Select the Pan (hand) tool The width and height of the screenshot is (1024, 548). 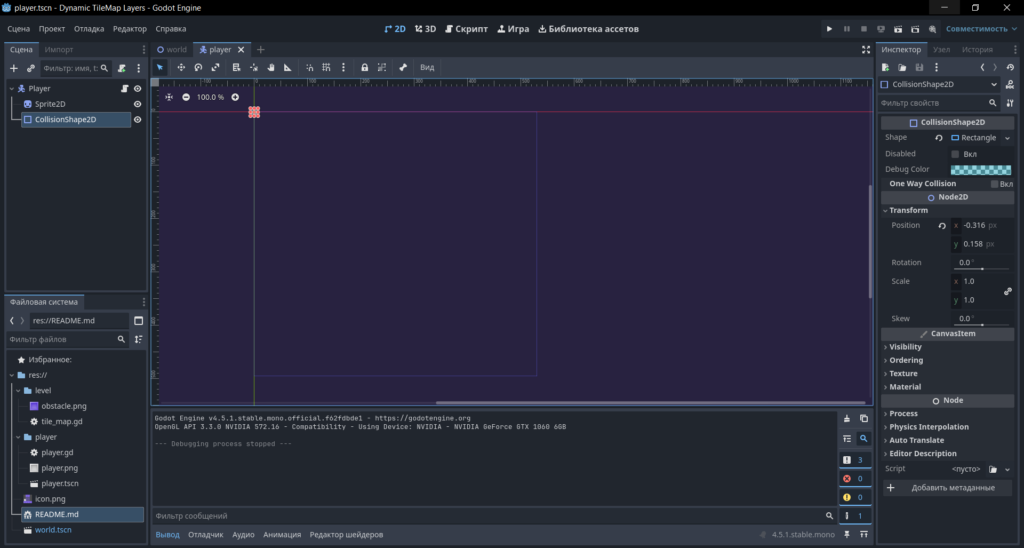(x=270, y=67)
